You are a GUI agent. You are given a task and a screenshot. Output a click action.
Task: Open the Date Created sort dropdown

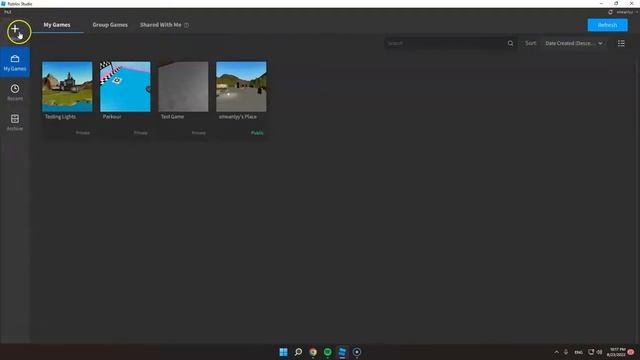point(573,43)
